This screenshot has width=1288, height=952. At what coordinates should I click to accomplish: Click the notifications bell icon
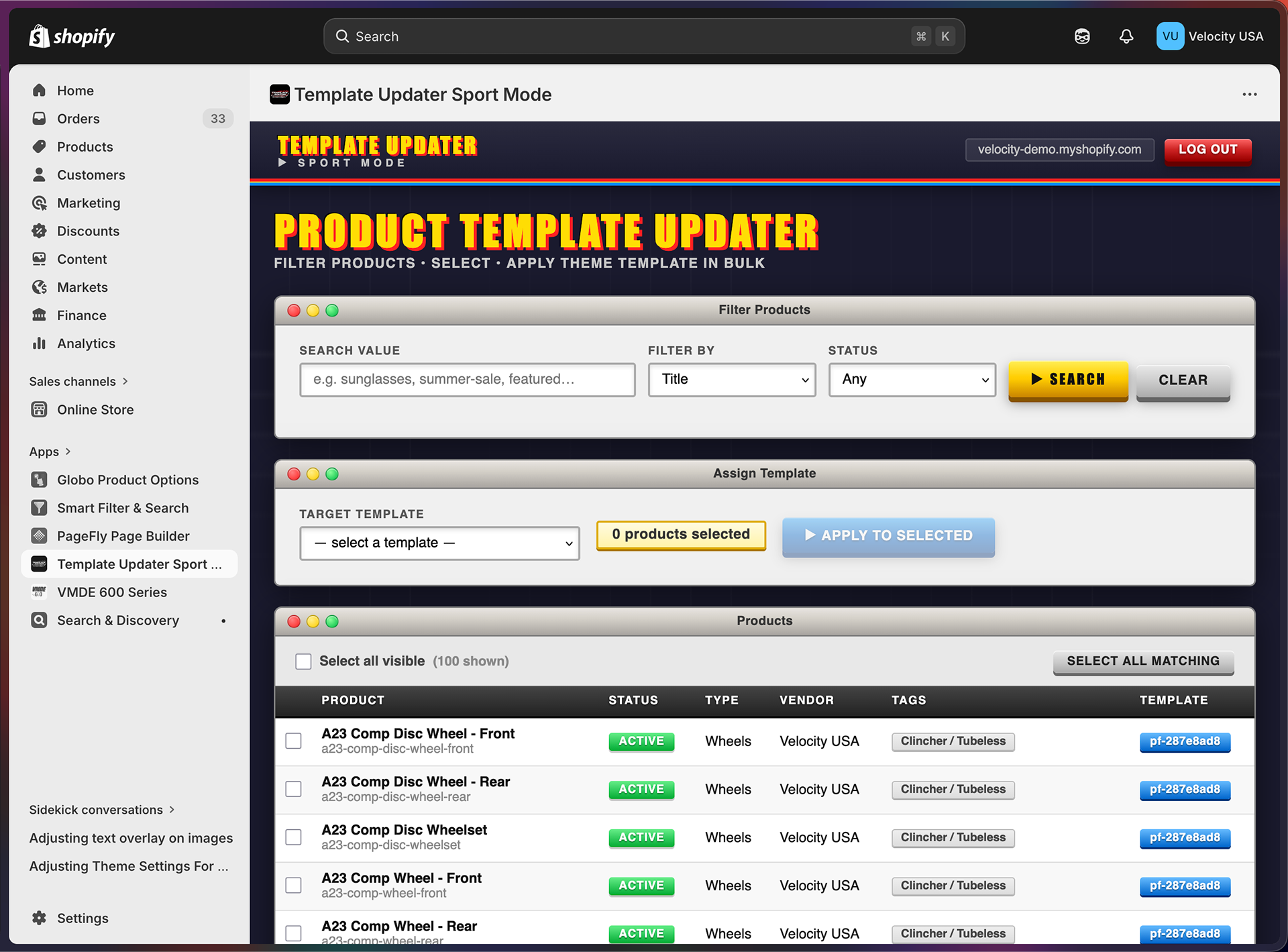click(x=1126, y=36)
